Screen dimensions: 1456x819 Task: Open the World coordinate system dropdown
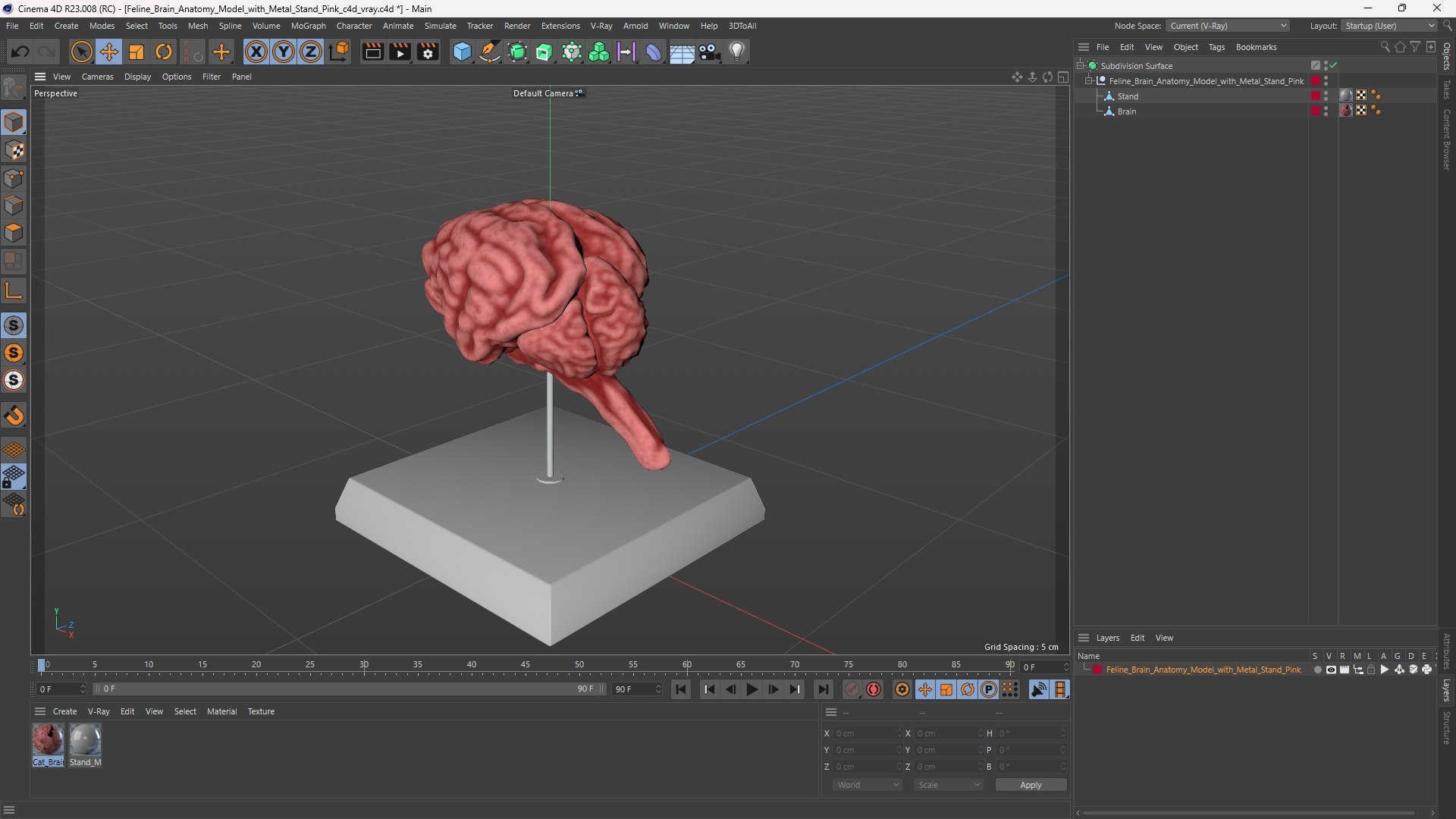point(868,785)
